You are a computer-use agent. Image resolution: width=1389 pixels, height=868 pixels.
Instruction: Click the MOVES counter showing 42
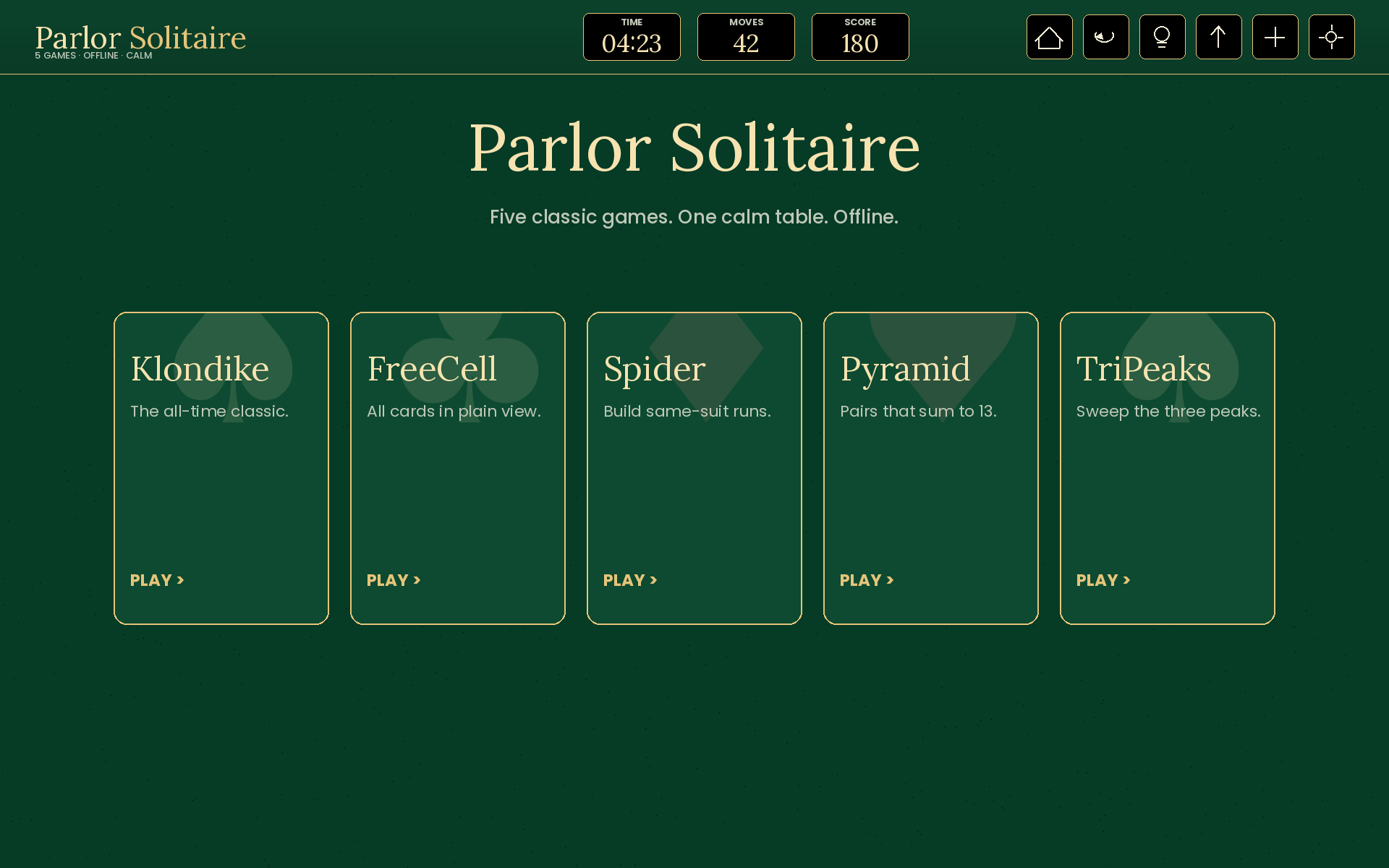(746, 37)
